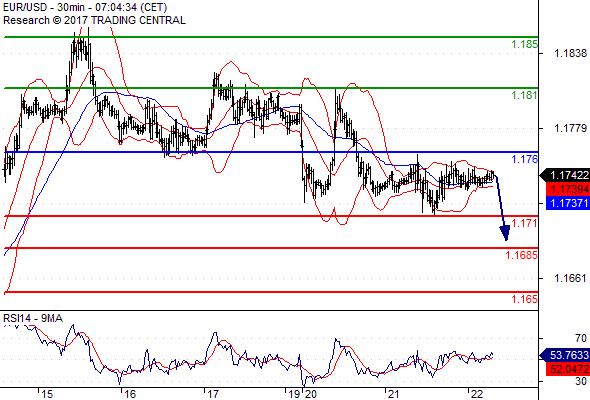The image size is (590, 400).
Task: Click the 1.1779 price axis label
Action: click(x=570, y=129)
